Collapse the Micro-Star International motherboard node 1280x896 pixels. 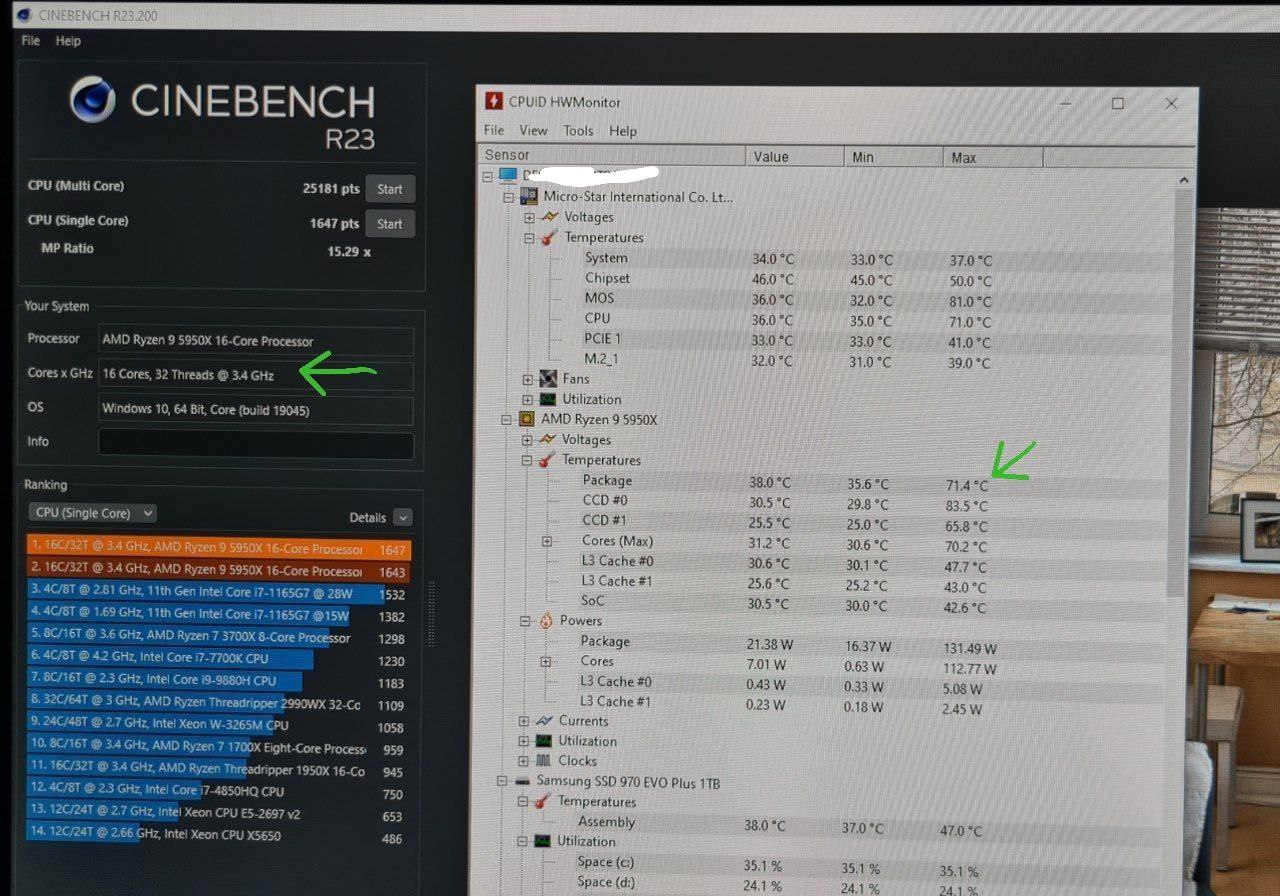(509, 197)
